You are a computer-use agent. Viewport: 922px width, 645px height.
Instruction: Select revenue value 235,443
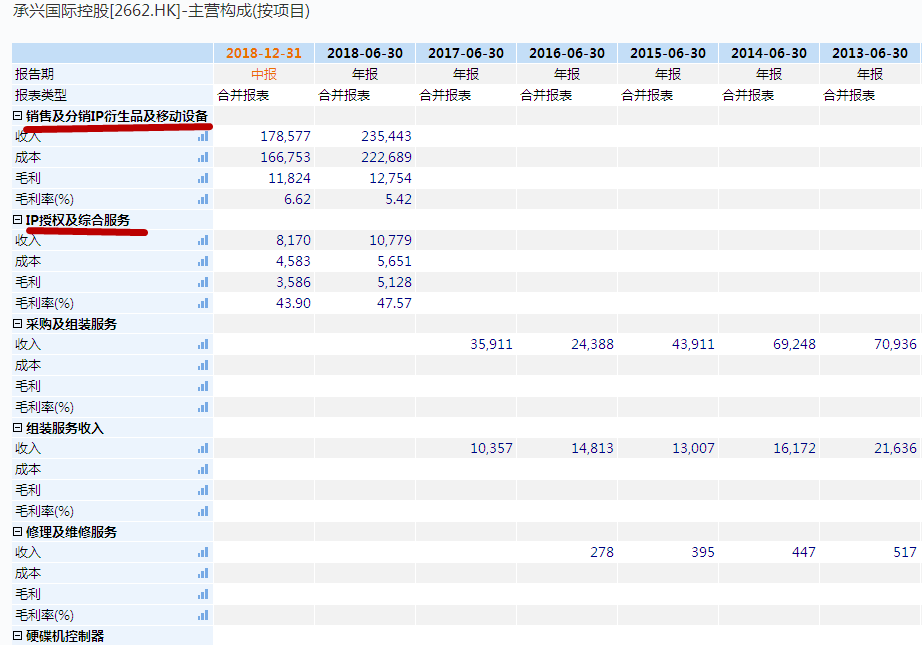pyautogui.click(x=386, y=136)
